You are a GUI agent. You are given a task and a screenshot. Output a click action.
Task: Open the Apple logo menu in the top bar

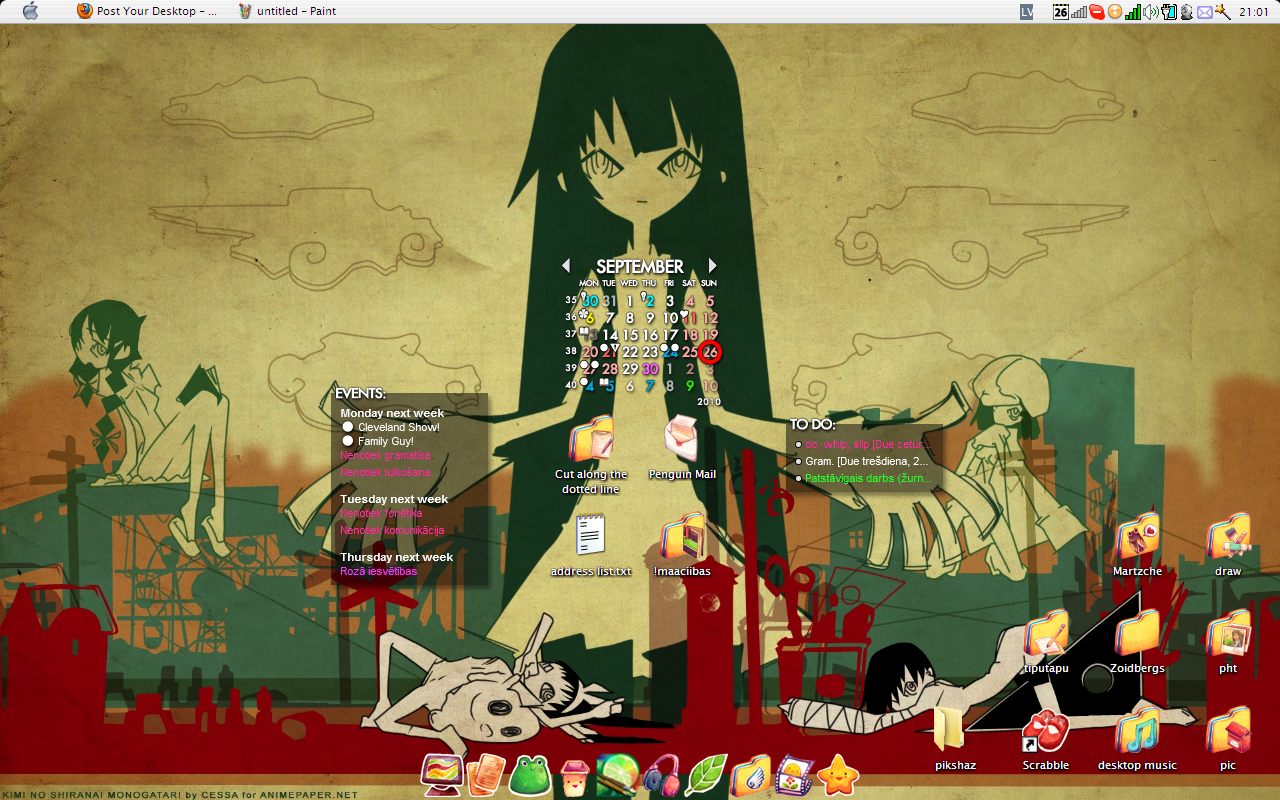(30, 11)
